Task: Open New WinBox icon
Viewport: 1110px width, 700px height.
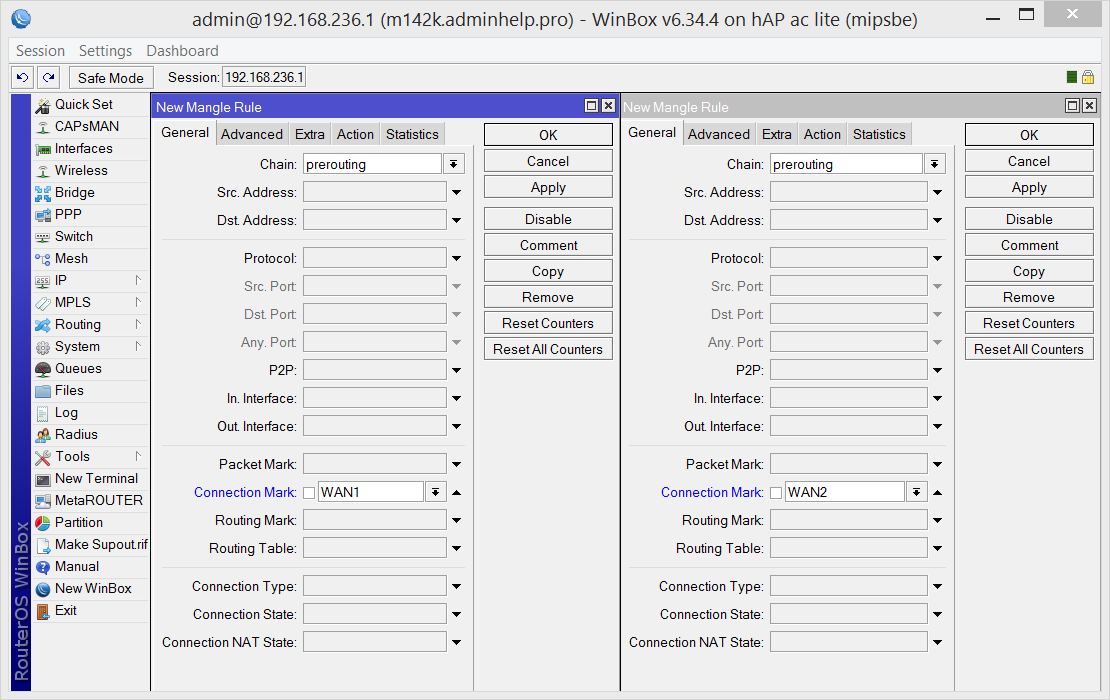Action: tap(43, 589)
